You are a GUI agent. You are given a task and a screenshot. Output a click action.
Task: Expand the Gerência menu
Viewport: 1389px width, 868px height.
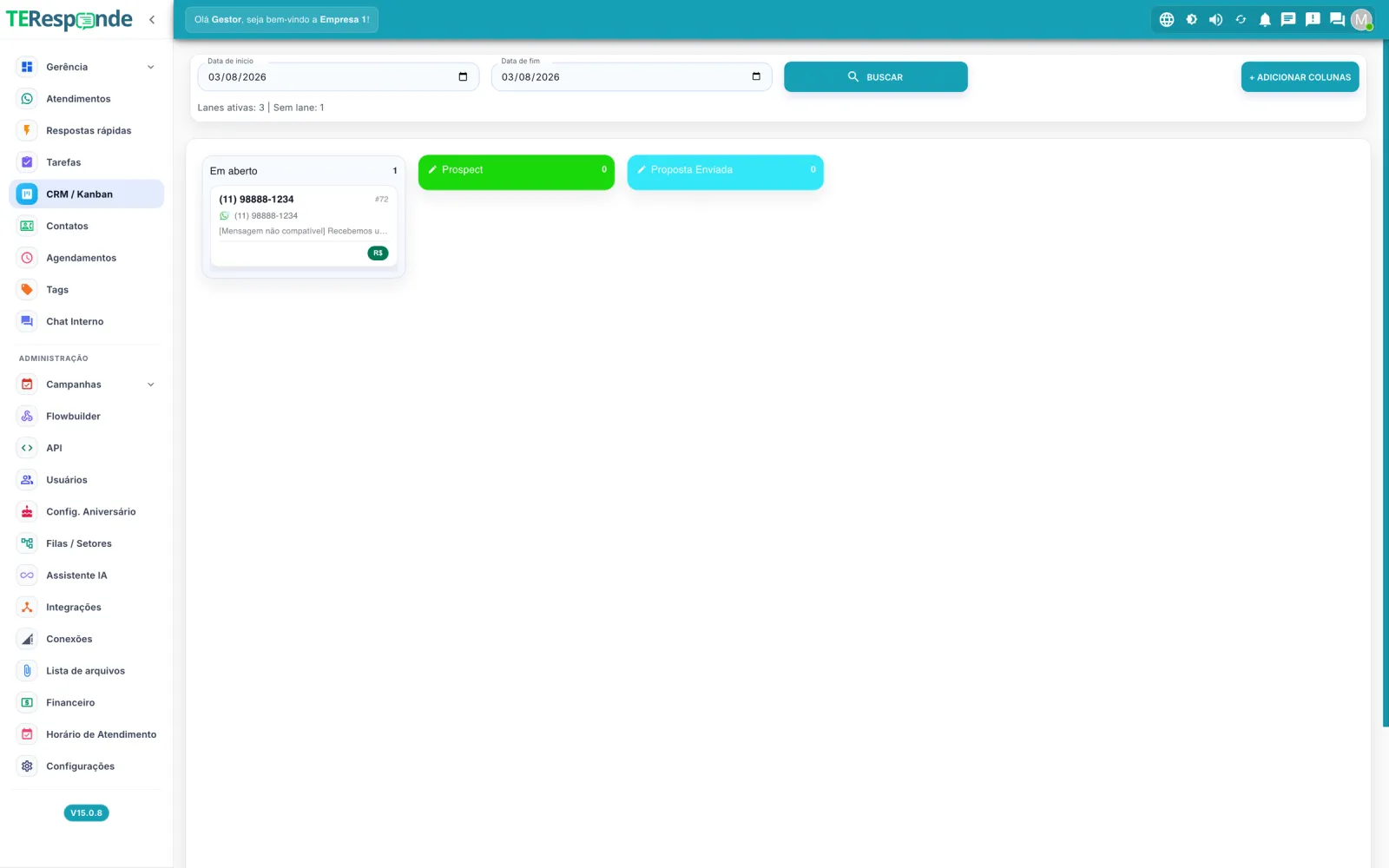87,67
